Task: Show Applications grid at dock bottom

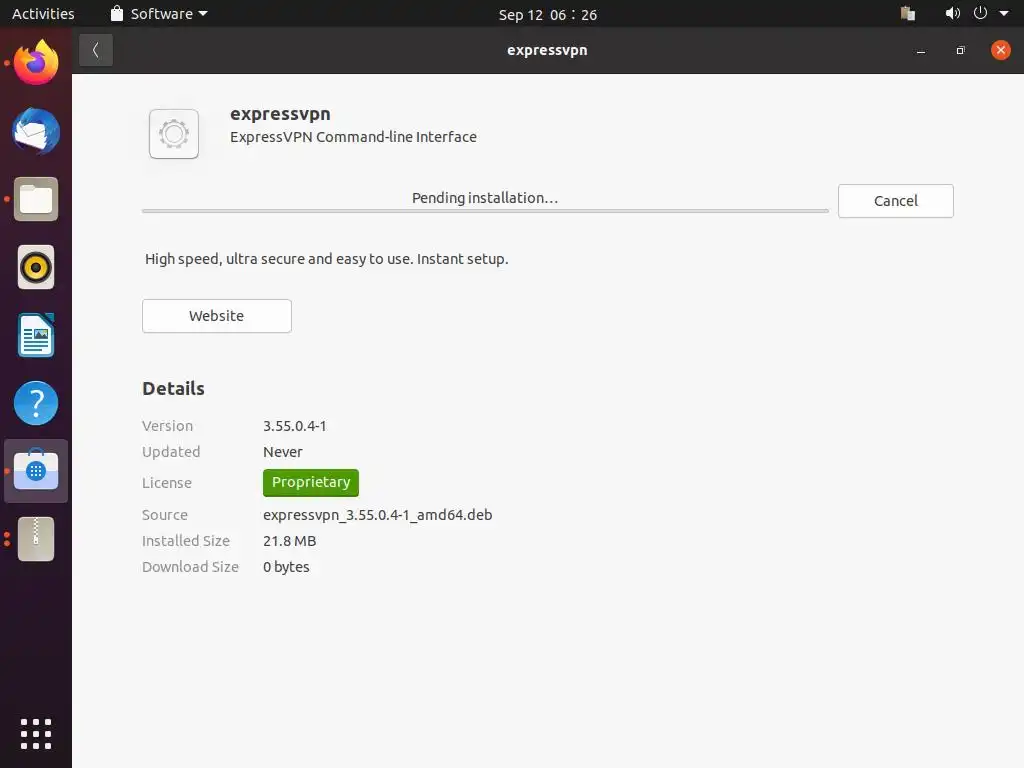Action: pos(36,734)
